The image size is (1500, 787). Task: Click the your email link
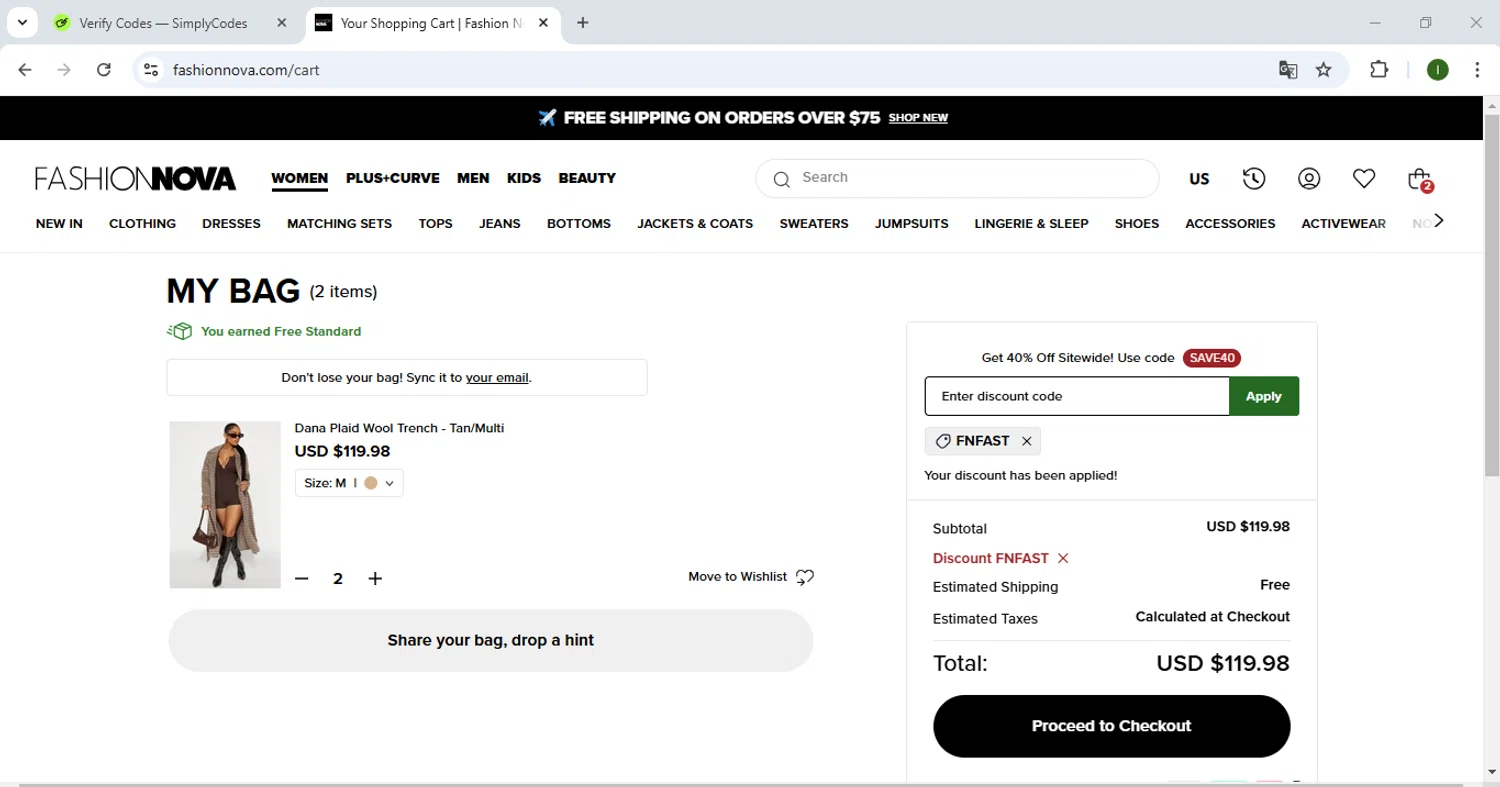tap(497, 378)
